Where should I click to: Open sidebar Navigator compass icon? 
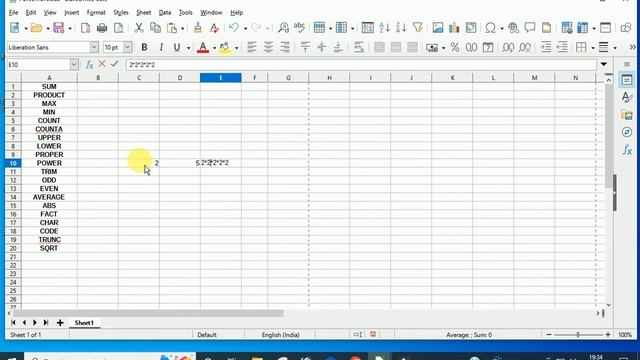pyautogui.click(x=627, y=132)
